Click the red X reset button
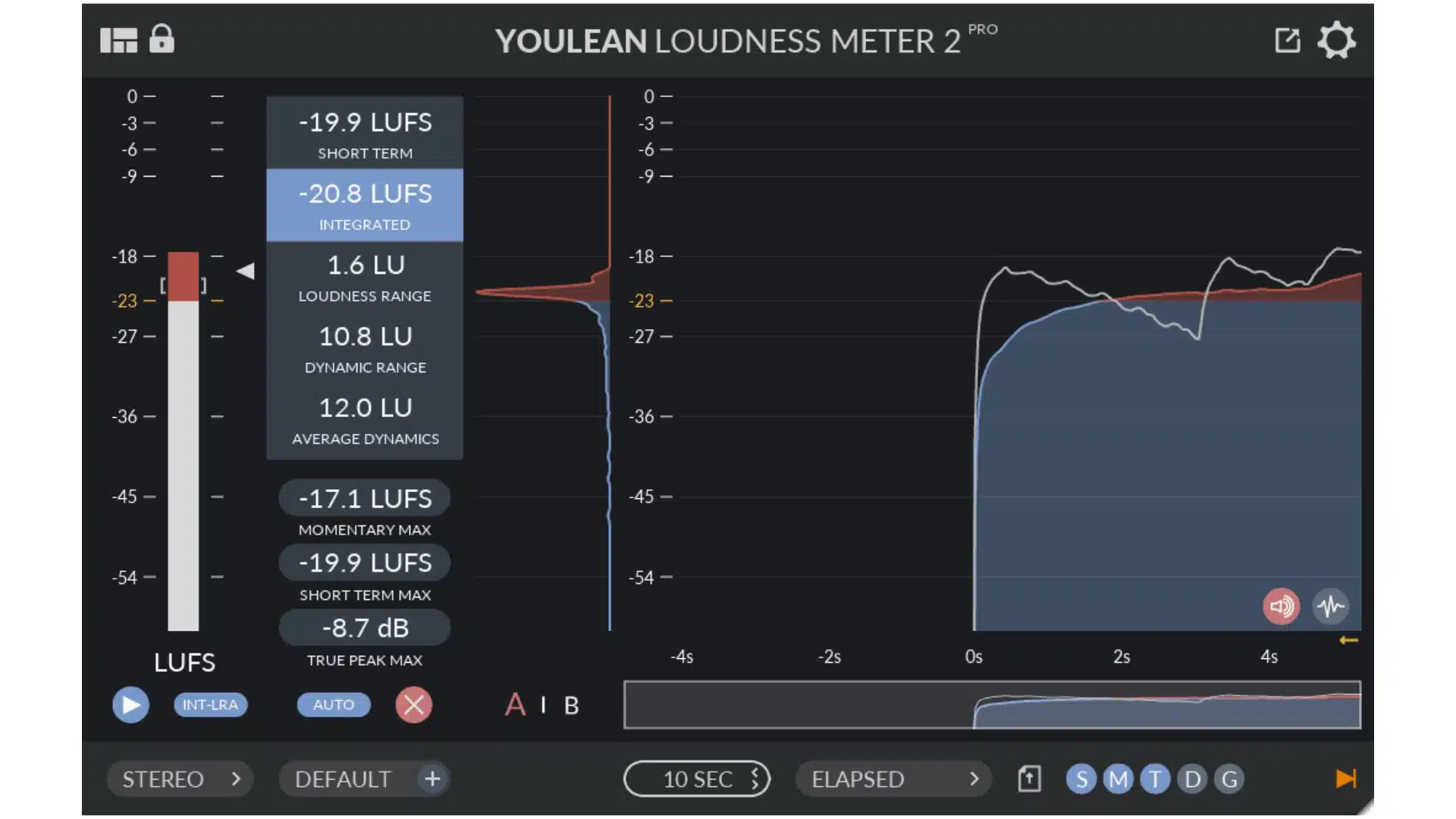Viewport: 1456px width, 819px height. tap(413, 704)
